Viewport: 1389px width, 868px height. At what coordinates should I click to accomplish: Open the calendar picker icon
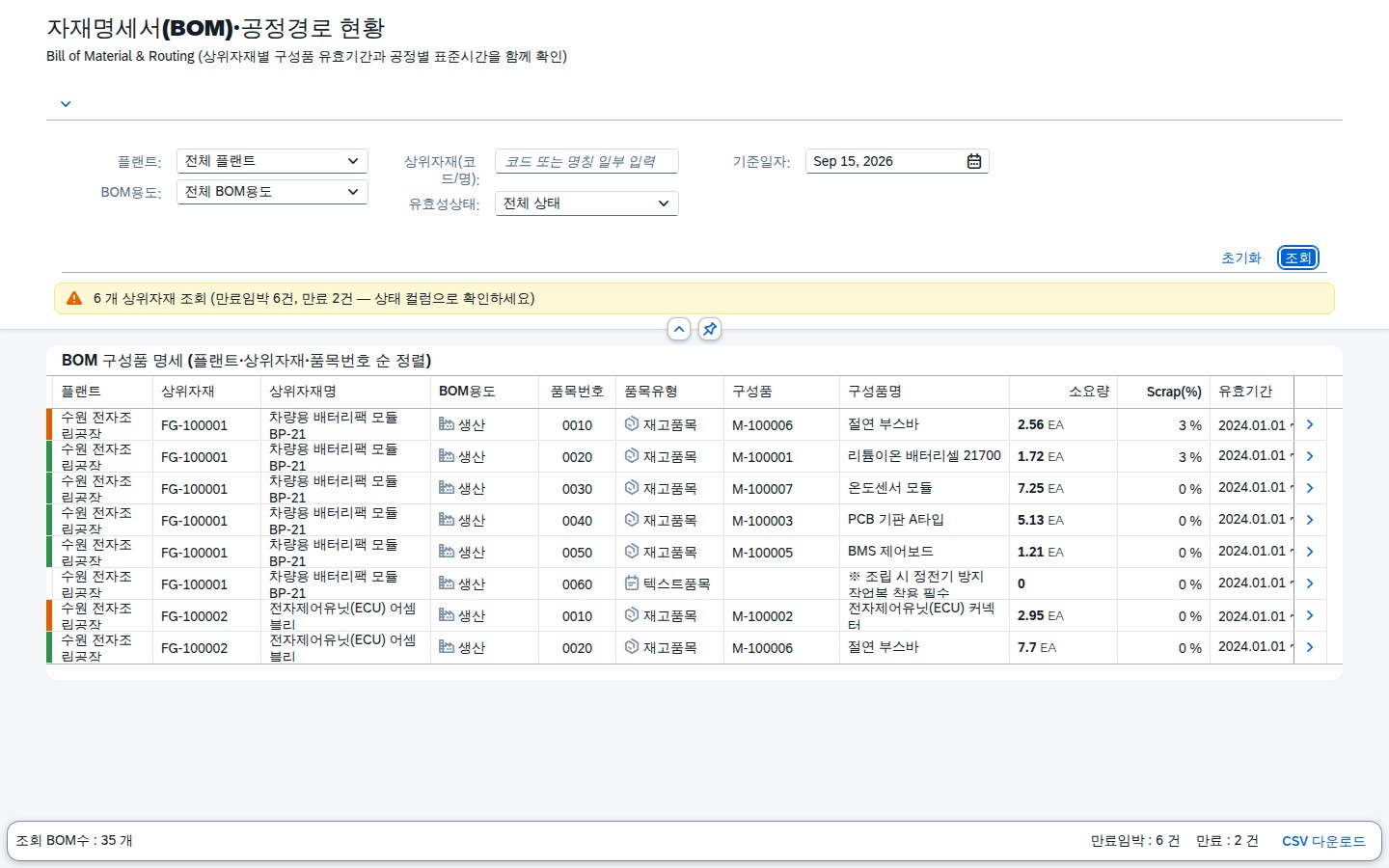tap(974, 161)
